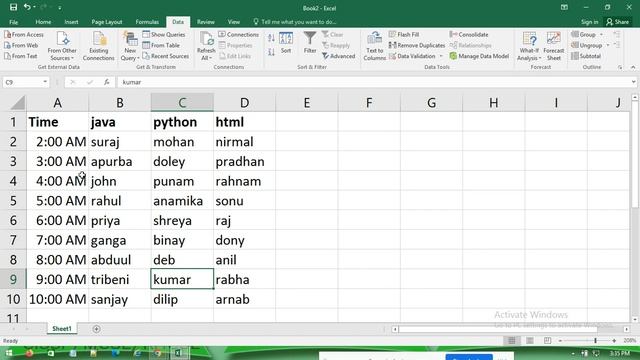
Task: Open Connections in the ribbon
Action: pos(239,35)
